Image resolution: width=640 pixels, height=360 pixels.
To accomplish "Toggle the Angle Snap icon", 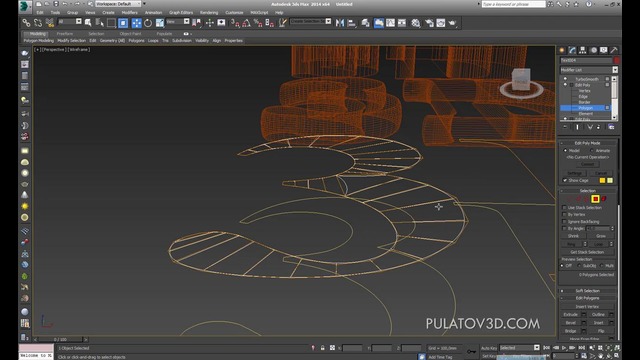I will pos(247,23).
